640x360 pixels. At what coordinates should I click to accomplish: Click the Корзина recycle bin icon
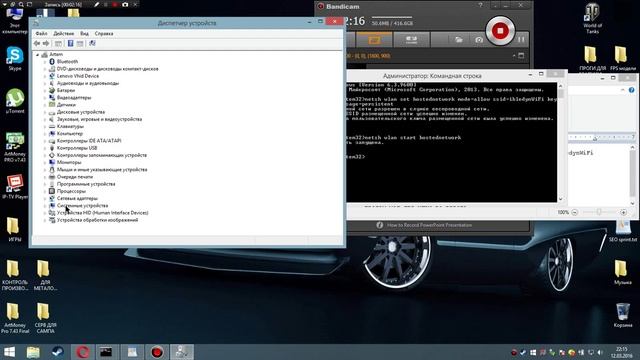click(622, 315)
